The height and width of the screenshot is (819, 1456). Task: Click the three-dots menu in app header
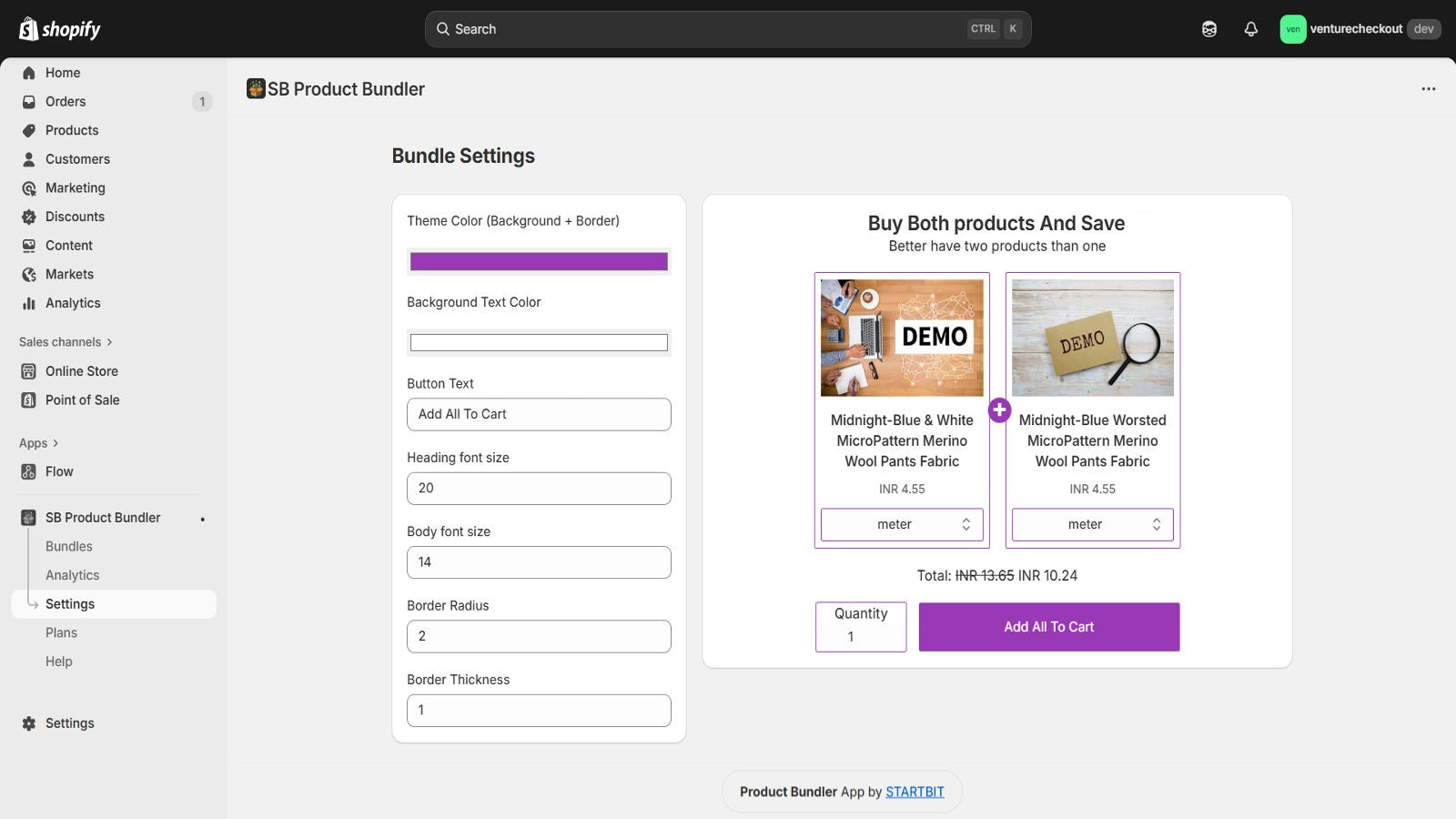coord(1429,89)
